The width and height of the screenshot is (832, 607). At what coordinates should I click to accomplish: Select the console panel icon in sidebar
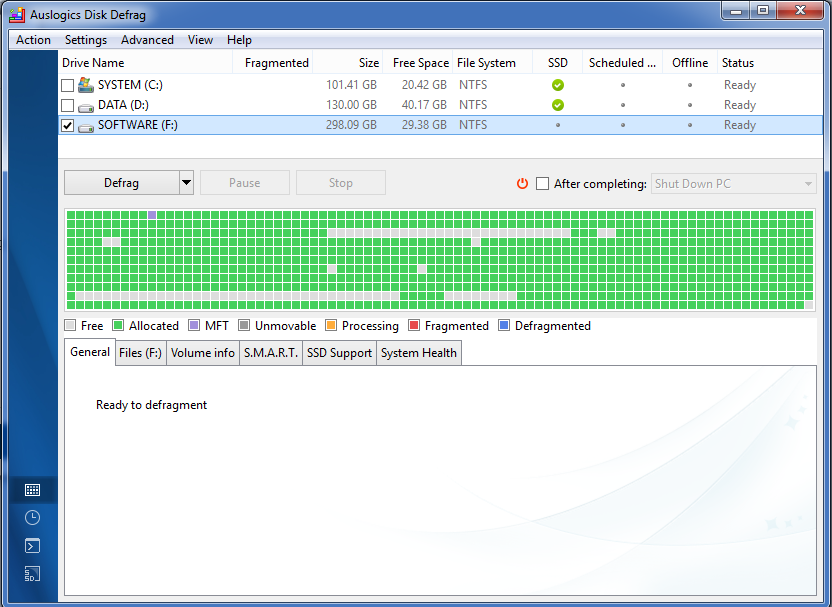(x=31, y=546)
